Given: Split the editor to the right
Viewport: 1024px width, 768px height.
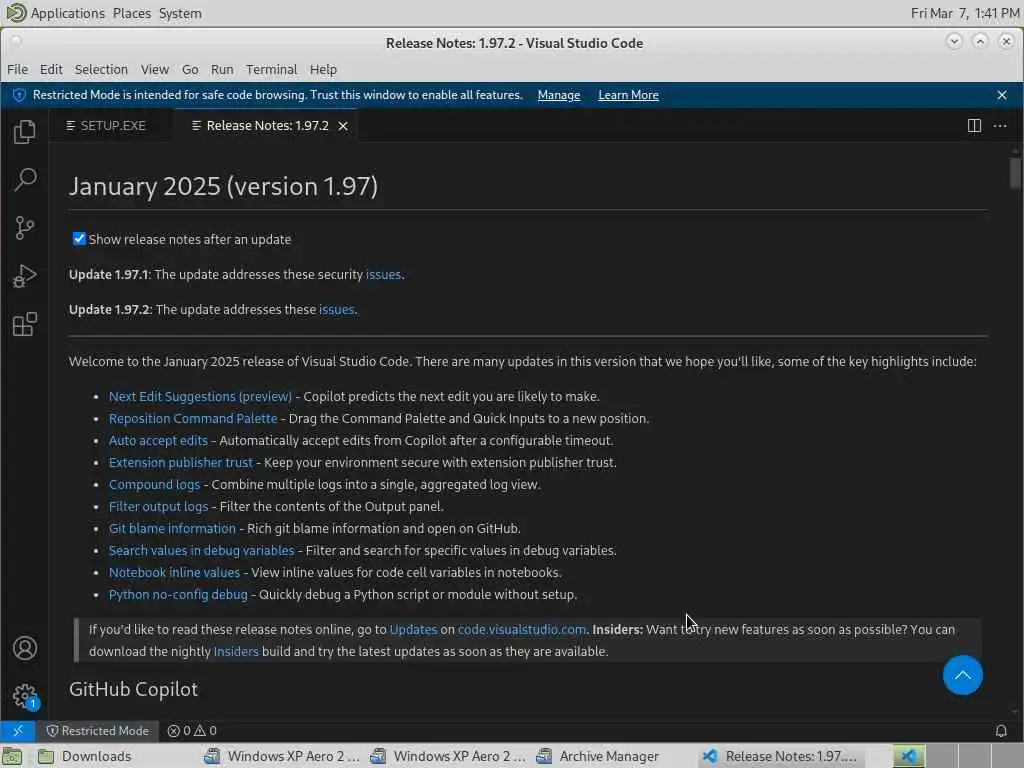Looking at the screenshot, I should coord(974,125).
